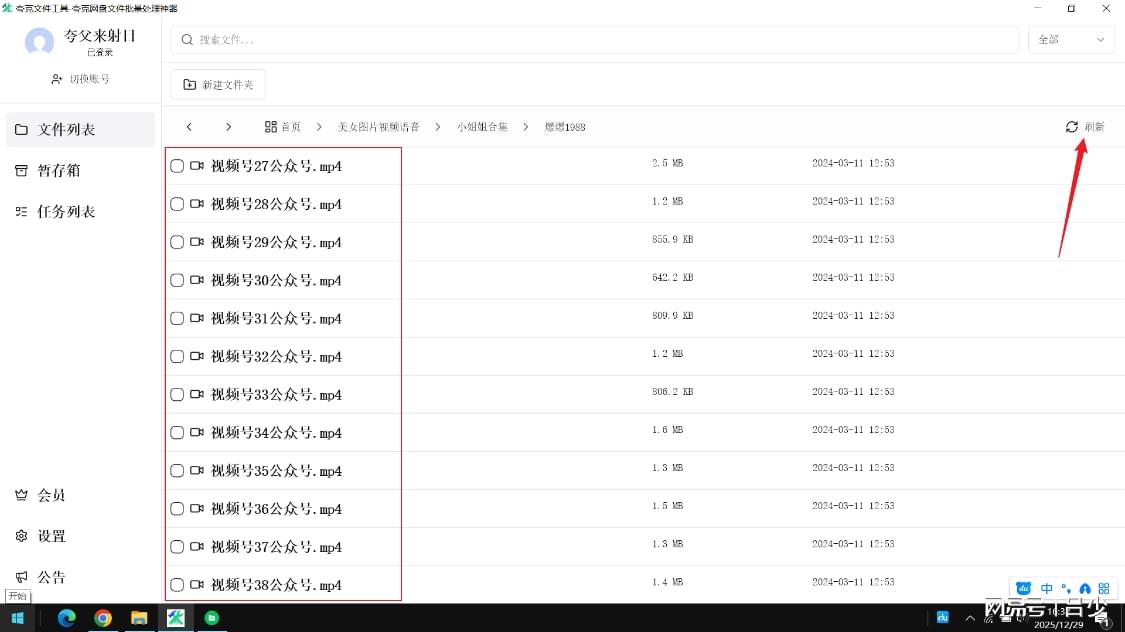Click the Baidu input method icon bottom right
This screenshot has width=1125, height=632.
(1022, 588)
